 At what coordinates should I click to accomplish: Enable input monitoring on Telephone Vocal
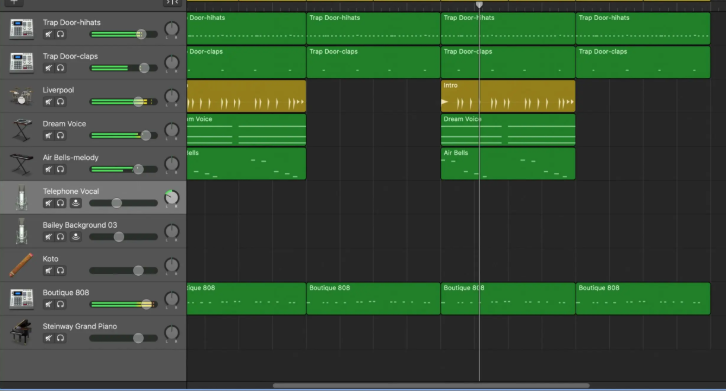click(x=75, y=203)
